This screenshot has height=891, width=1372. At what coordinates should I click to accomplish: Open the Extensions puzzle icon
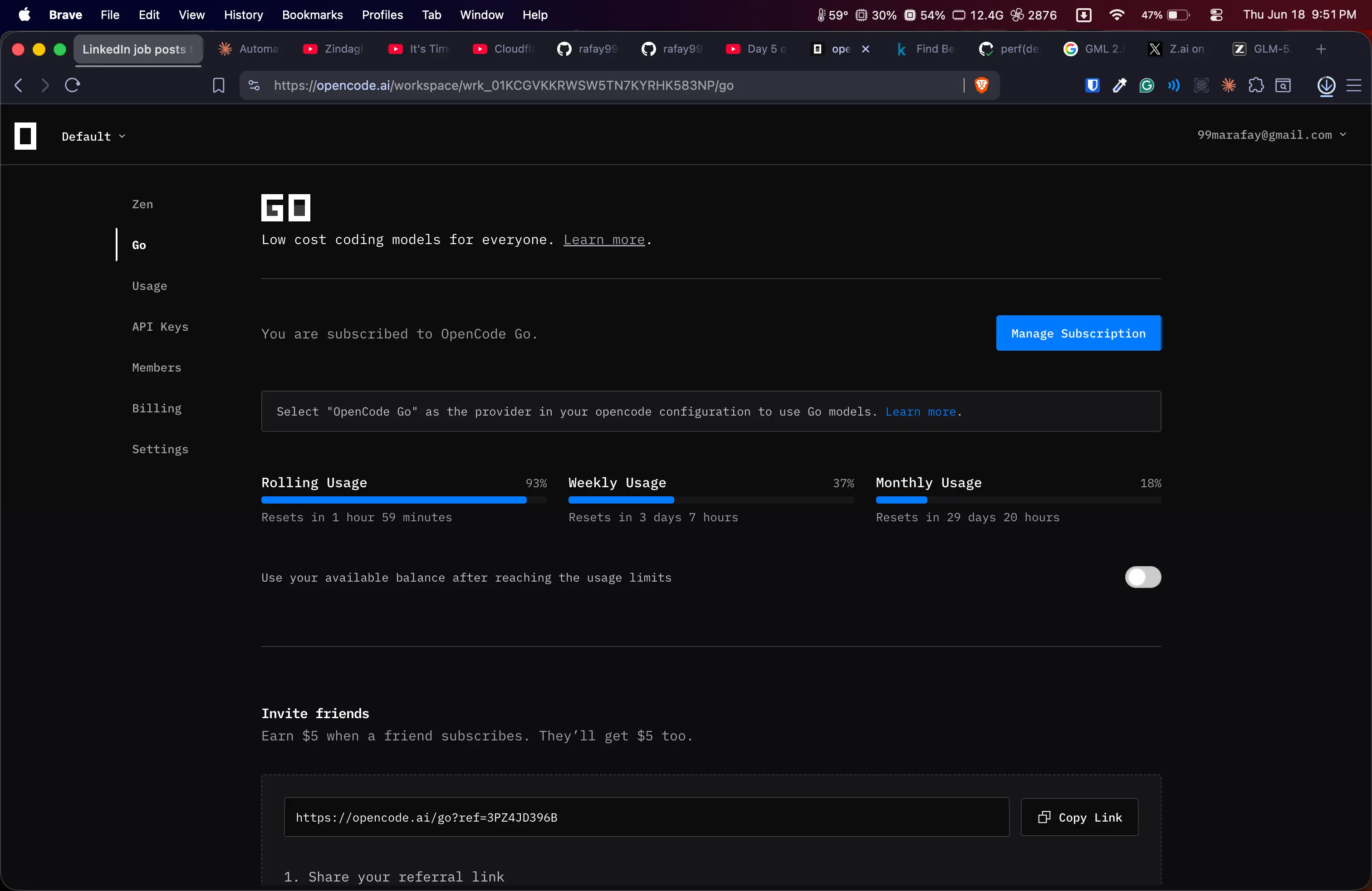pos(1255,85)
